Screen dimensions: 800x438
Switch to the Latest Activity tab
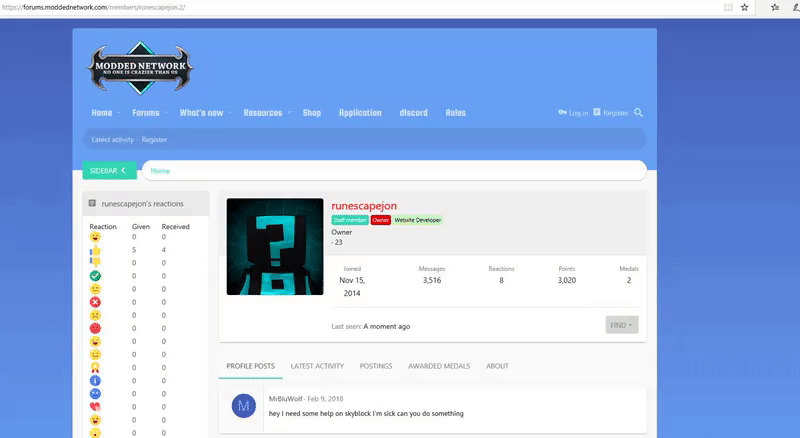317,366
